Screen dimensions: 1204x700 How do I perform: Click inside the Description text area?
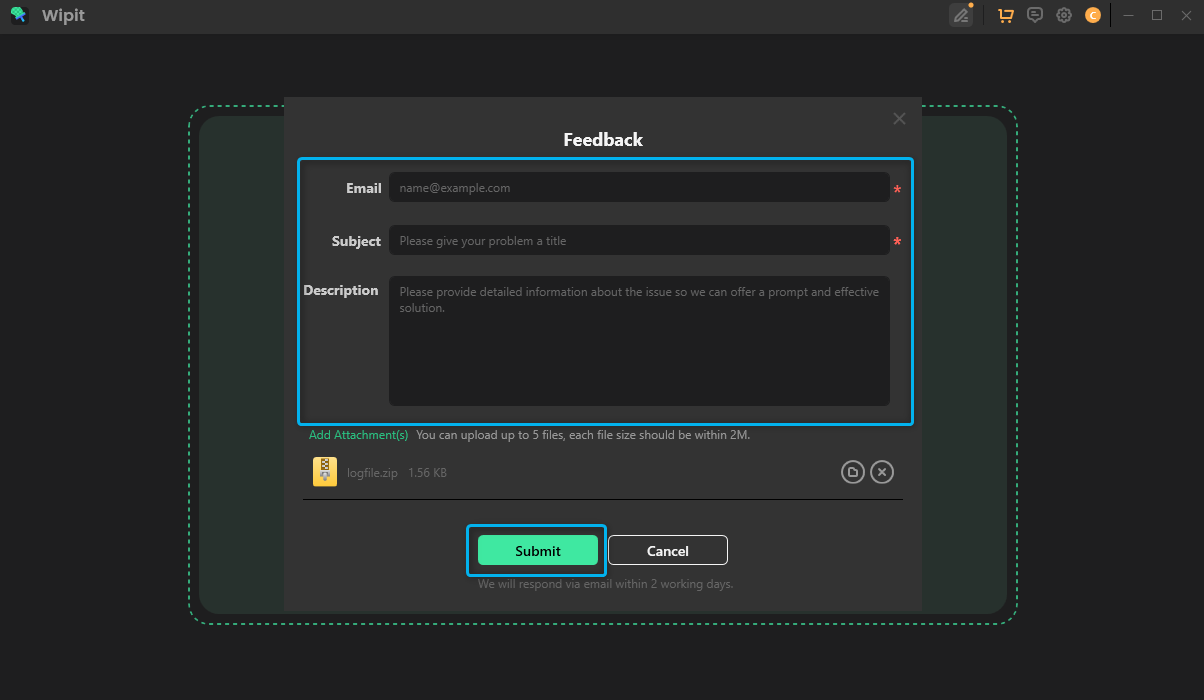tap(639, 340)
